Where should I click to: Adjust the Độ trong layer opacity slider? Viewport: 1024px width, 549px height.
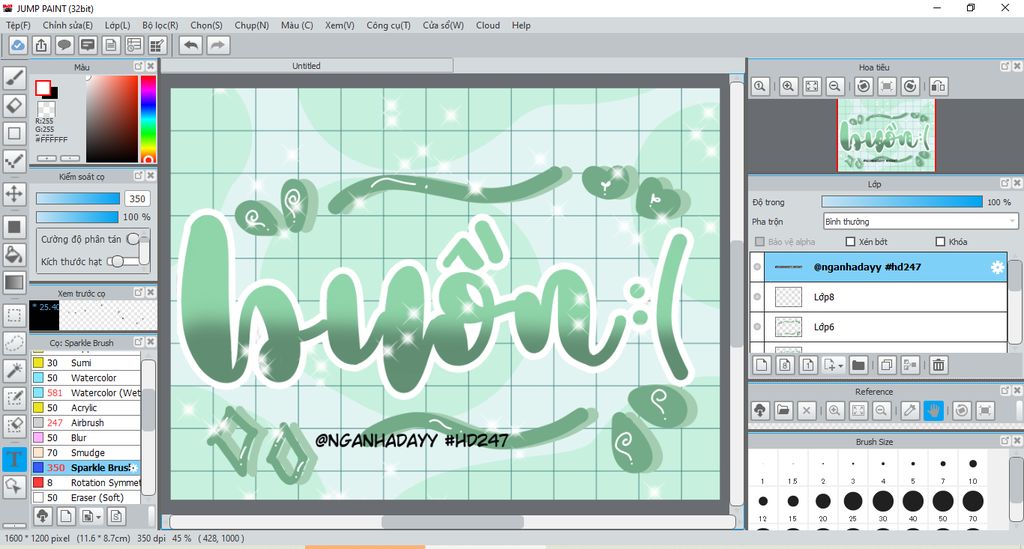tap(902, 202)
